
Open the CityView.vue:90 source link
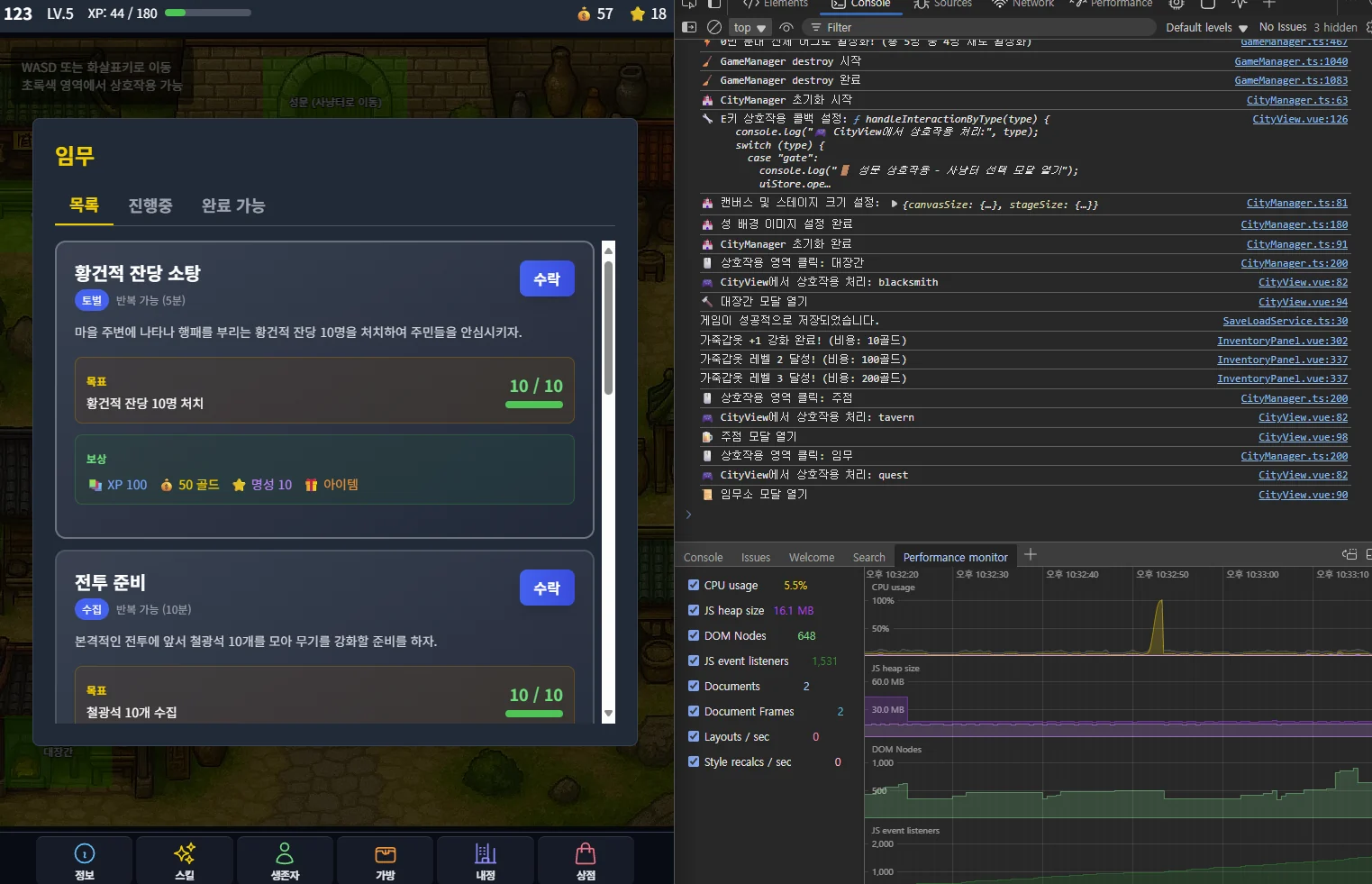click(x=1304, y=495)
